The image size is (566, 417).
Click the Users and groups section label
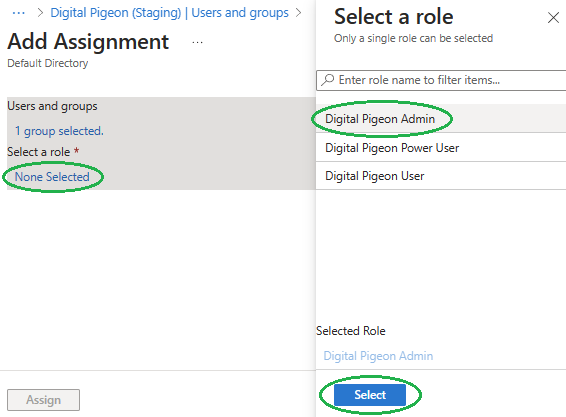52,106
